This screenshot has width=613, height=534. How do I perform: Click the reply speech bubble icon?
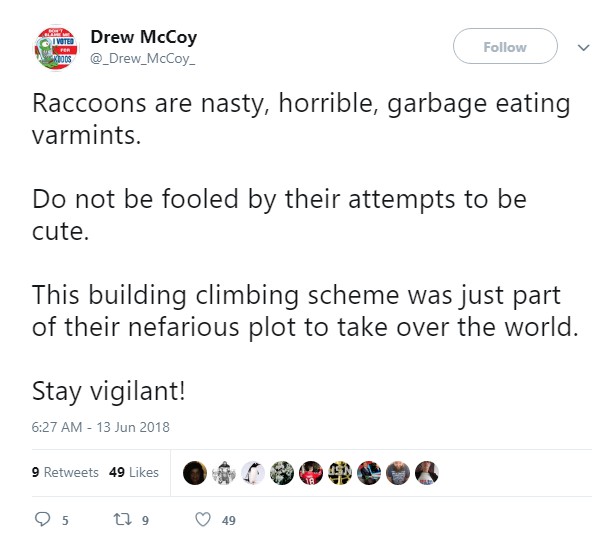pyautogui.click(x=42, y=519)
